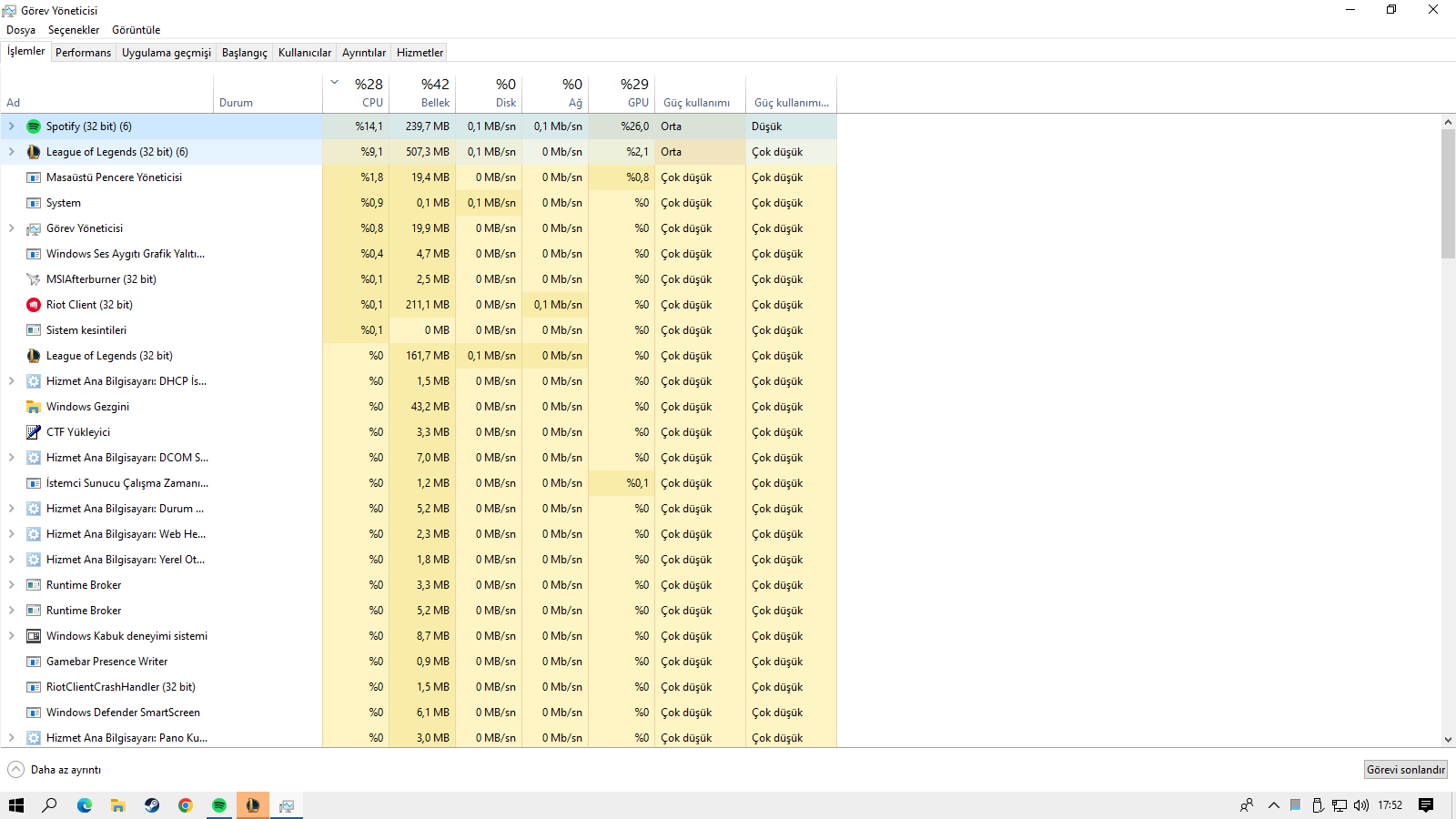Click the Task Manager taskbar icon
This screenshot has height=819, width=1456.
click(287, 805)
